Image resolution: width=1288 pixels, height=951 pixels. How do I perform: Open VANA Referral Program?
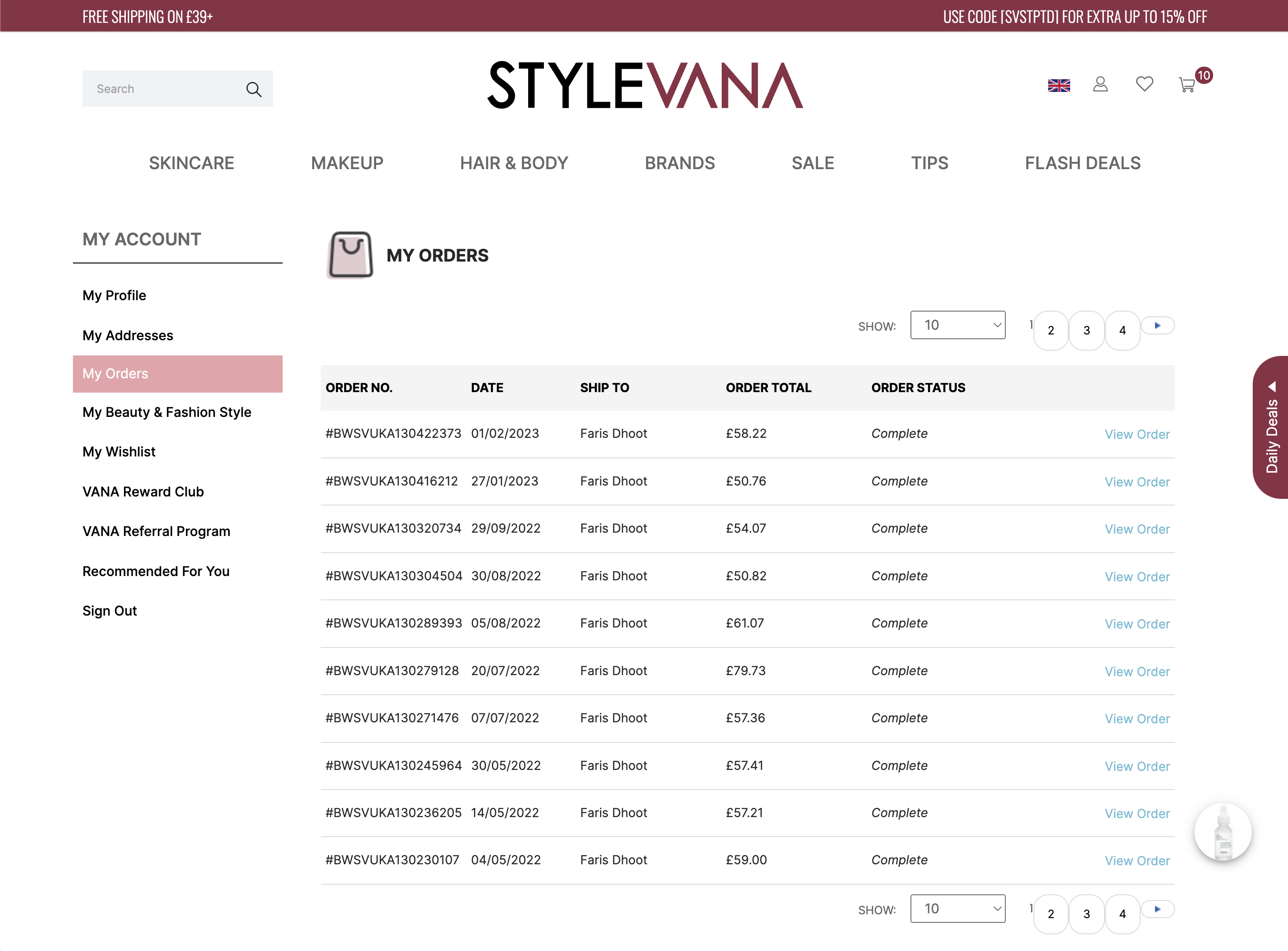tap(156, 531)
